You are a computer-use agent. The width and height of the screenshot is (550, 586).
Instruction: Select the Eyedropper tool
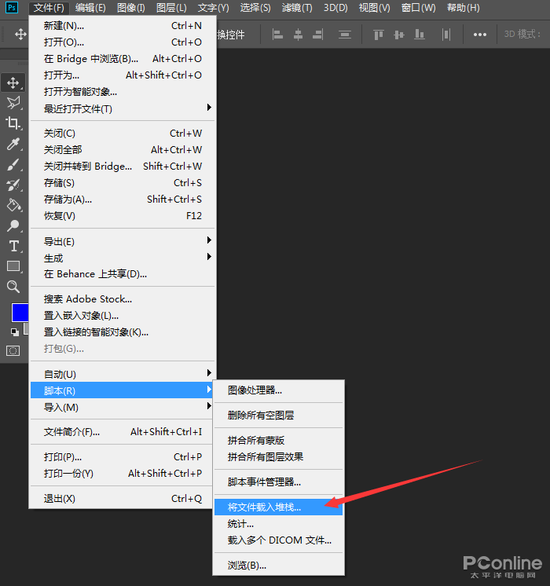(x=13, y=144)
